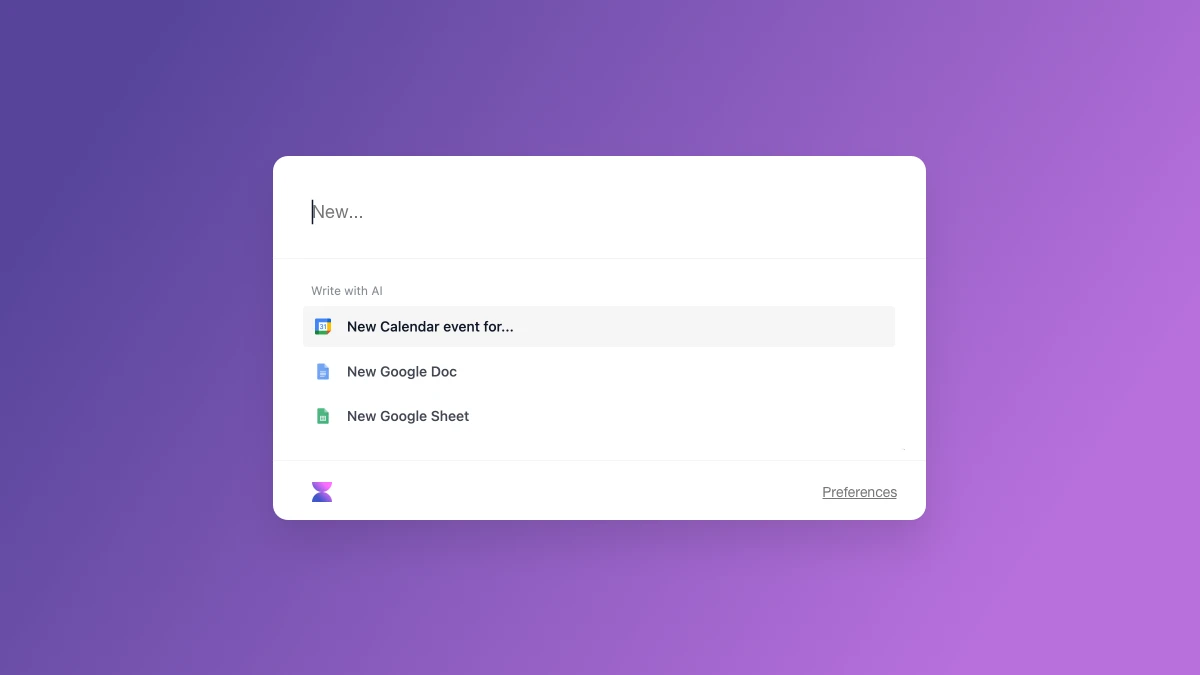Click the purple hourglass app logo
1200x675 pixels.
point(322,492)
